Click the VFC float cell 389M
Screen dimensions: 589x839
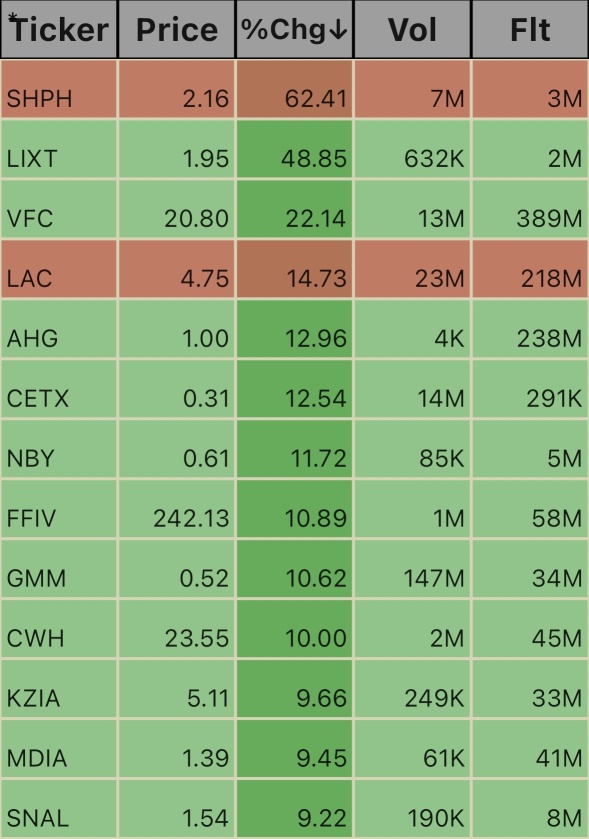[530, 209]
